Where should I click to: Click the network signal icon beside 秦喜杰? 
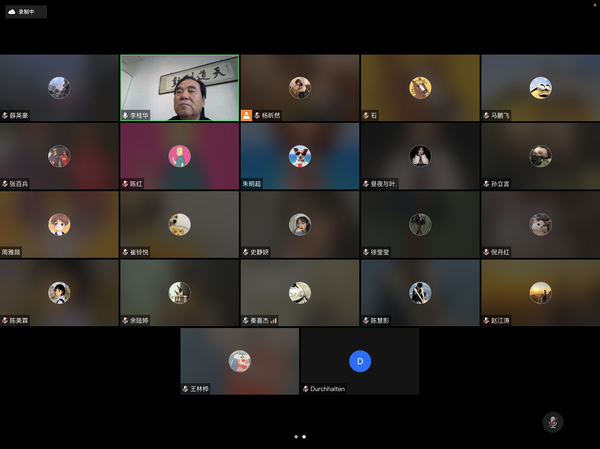click(x=274, y=321)
